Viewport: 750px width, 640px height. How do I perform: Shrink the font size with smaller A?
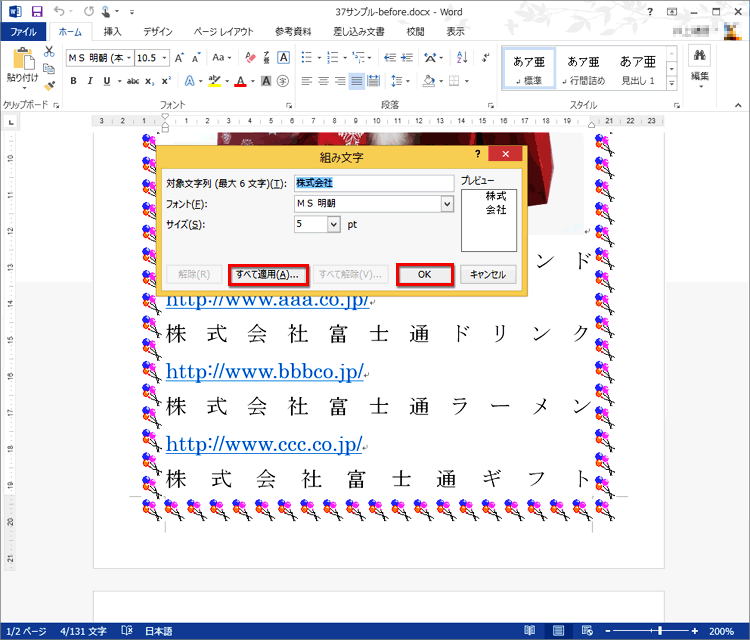[x=196, y=58]
